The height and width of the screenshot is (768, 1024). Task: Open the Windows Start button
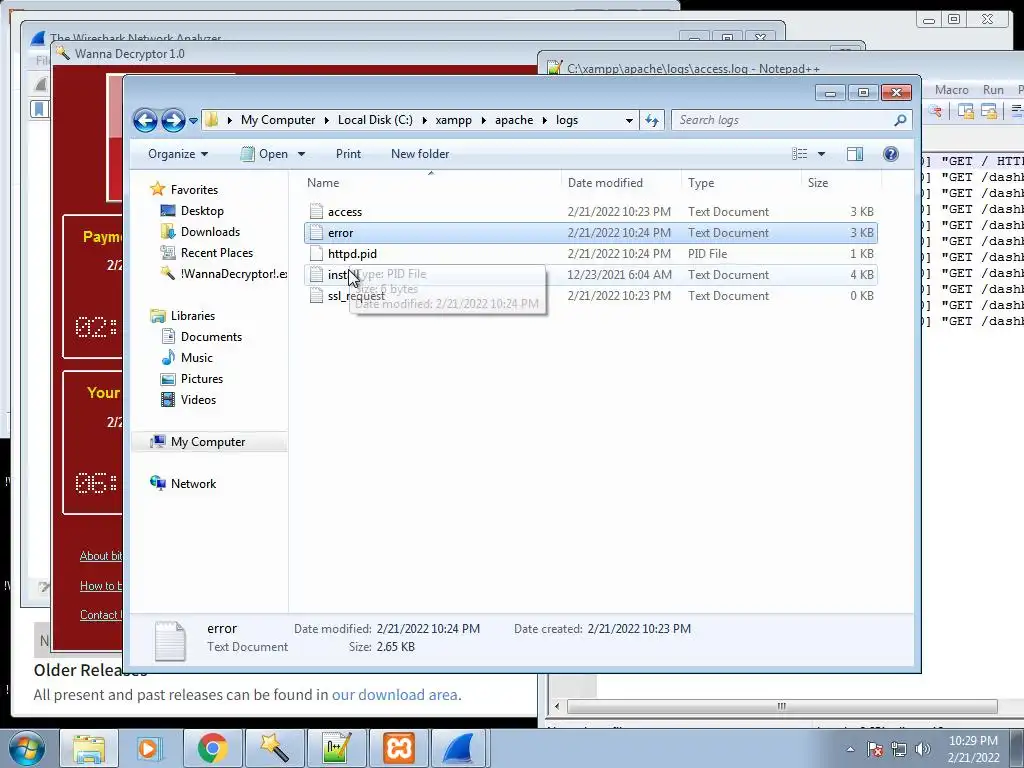[x=26, y=748]
